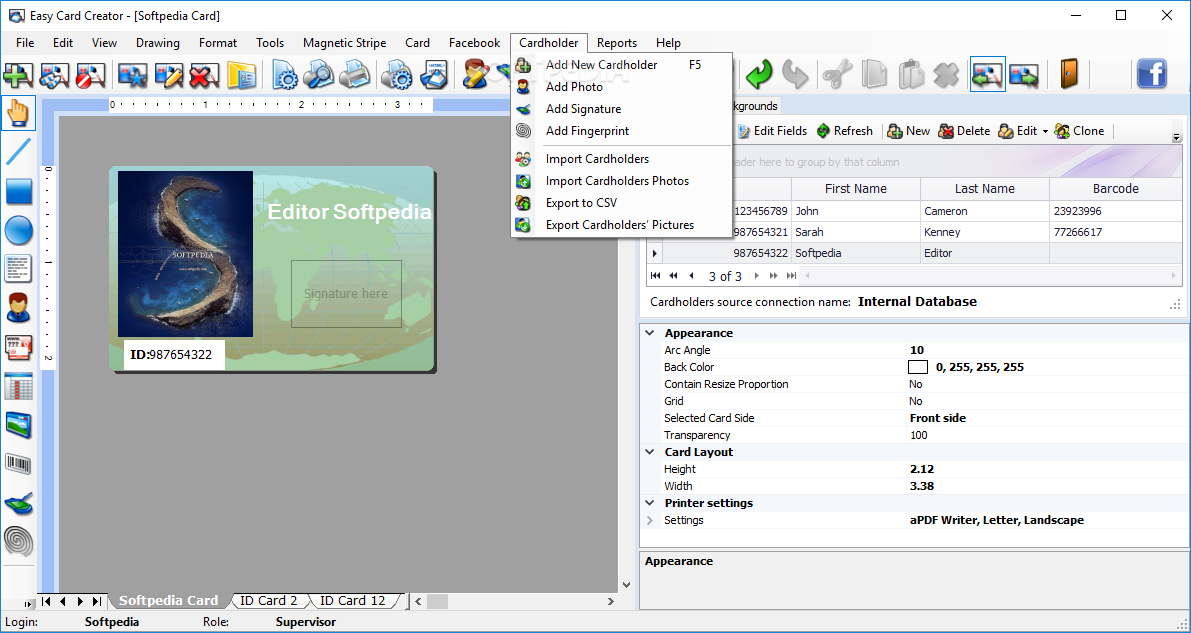This screenshot has height=633, width=1191.
Task: Go to first cardholder record
Action: (x=656, y=276)
